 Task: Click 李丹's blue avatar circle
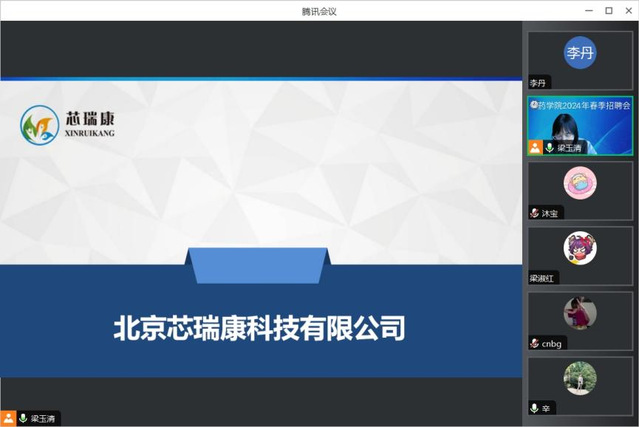coord(580,54)
